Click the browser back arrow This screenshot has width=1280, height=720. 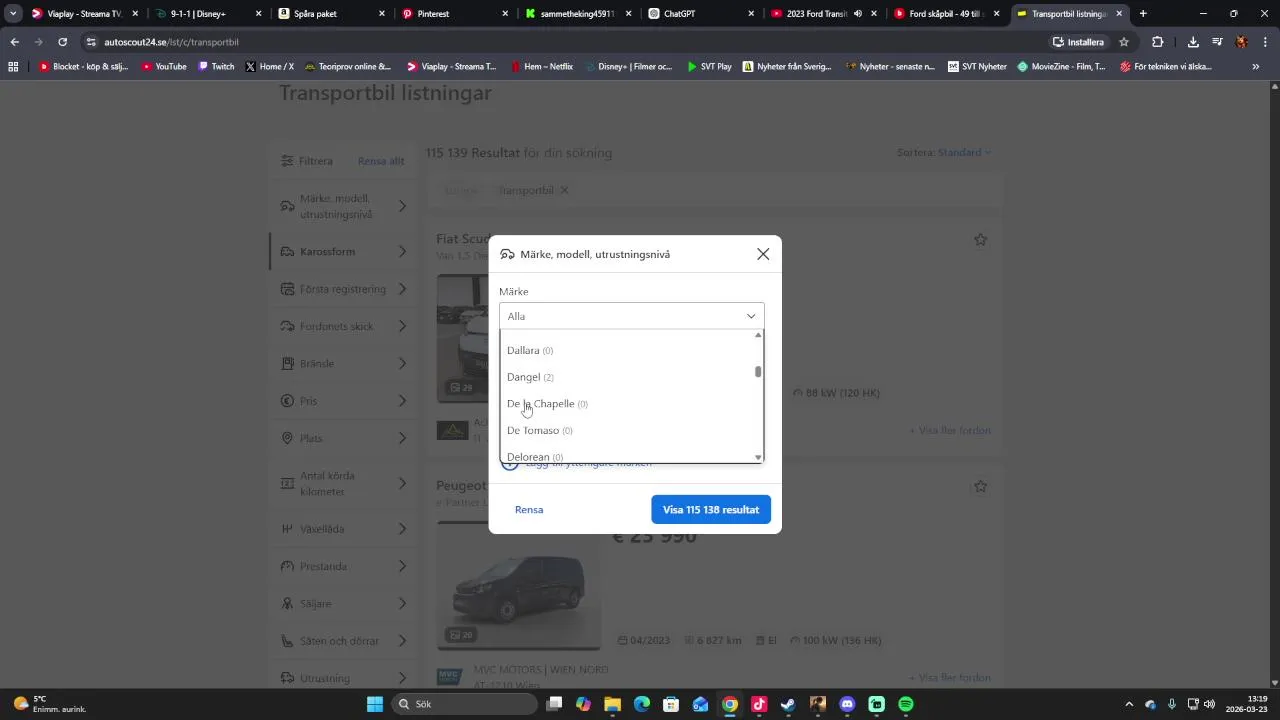pyautogui.click(x=15, y=42)
